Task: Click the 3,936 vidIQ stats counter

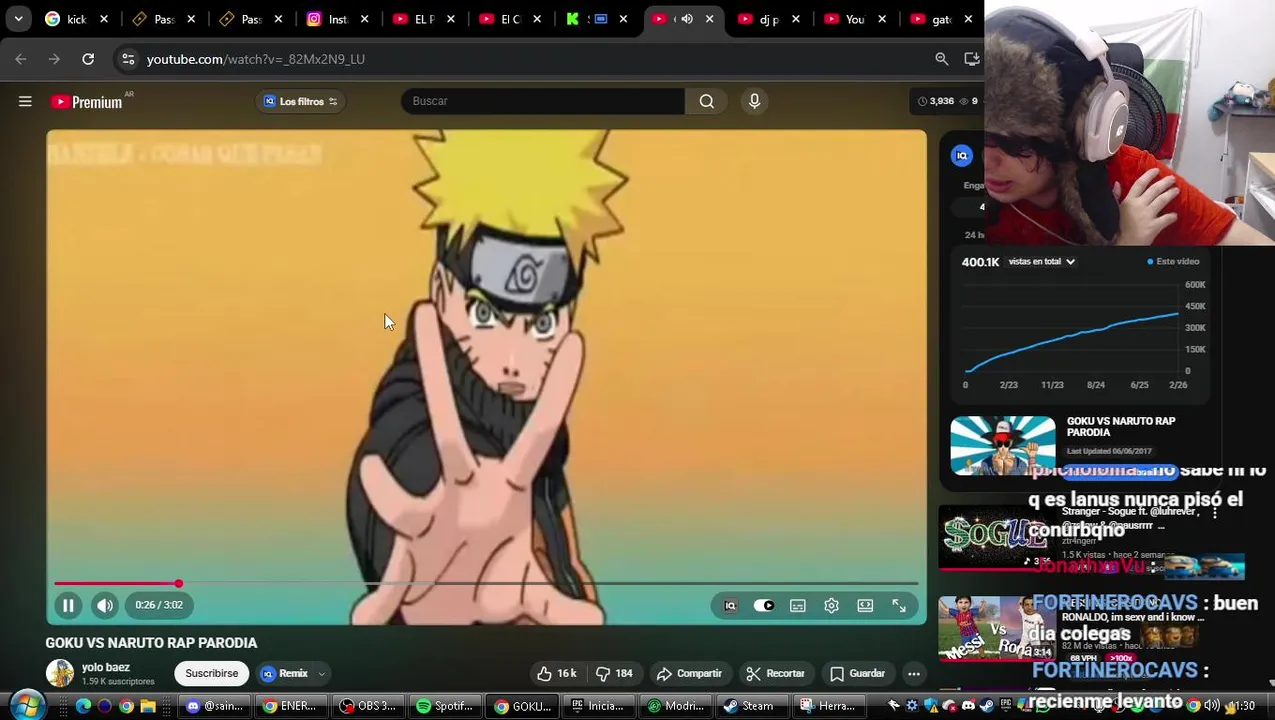Action: (x=936, y=101)
